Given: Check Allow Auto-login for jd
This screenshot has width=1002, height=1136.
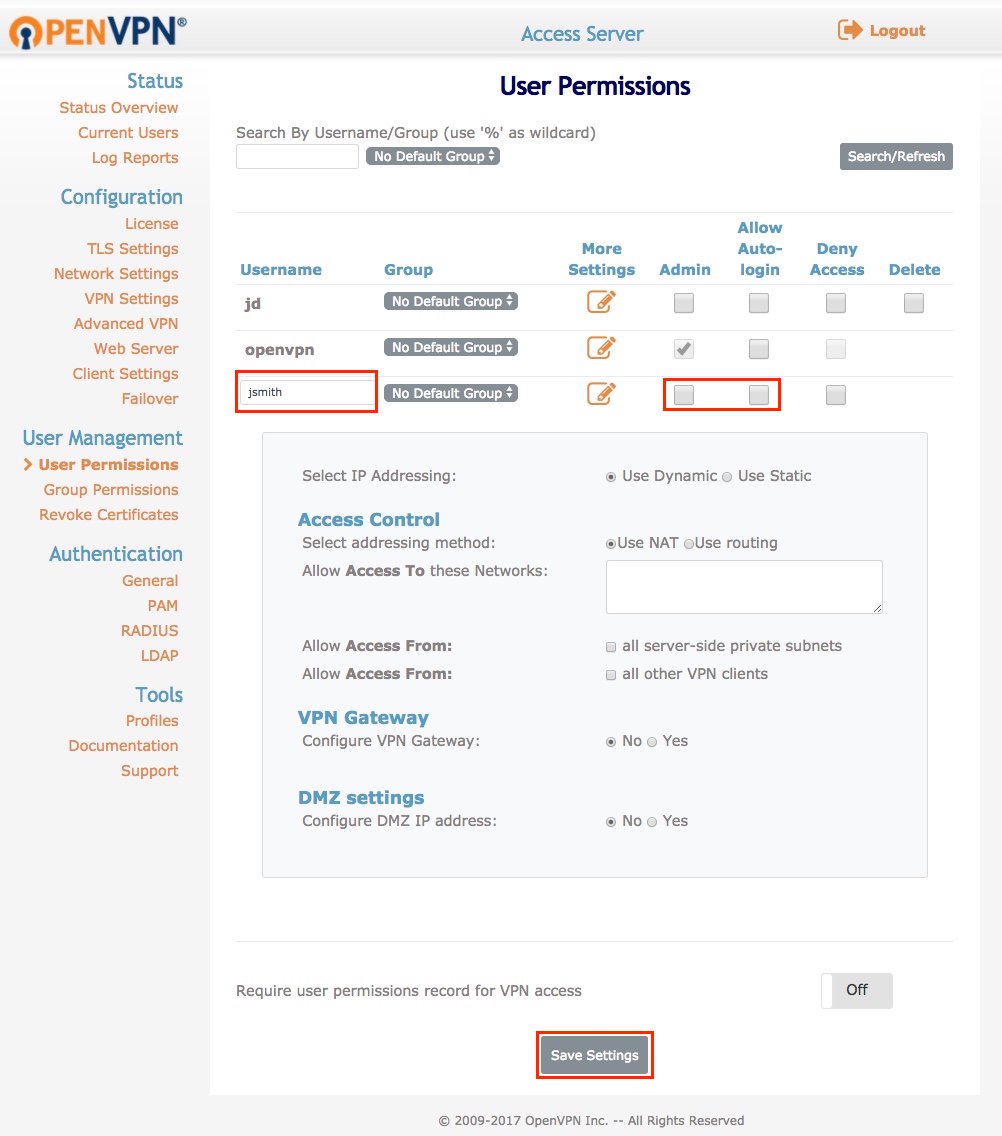Looking at the screenshot, I should pyautogui.click(x=759, y=303).
